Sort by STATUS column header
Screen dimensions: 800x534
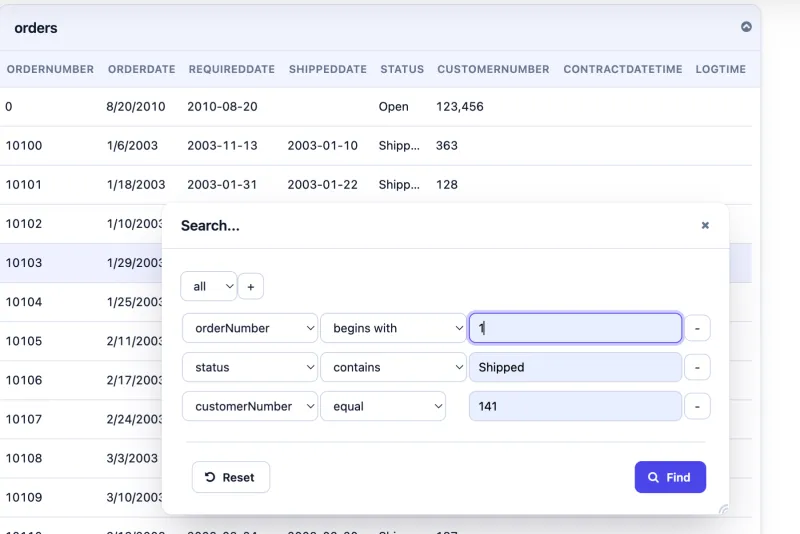coord(402,69)
